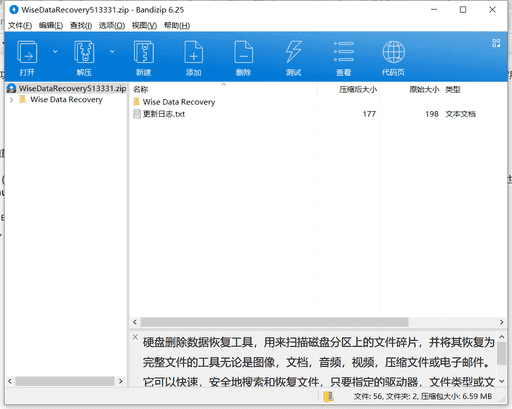Viewport: 512px width, 409px height.
Task: Click the archive icon in the status bar
Action: click(x=328, y=396)
